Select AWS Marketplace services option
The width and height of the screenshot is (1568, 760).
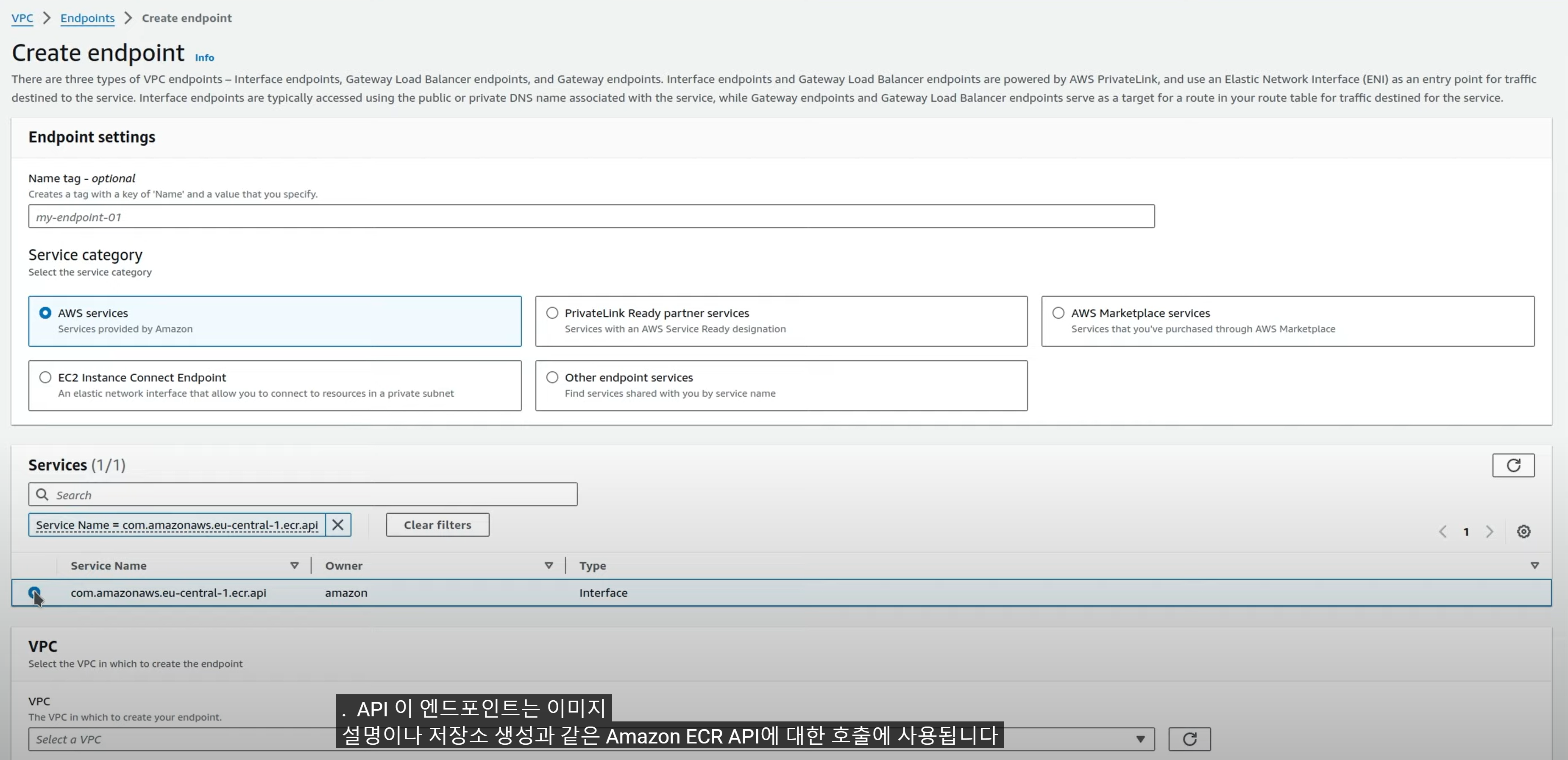[x=1058, y=313]
